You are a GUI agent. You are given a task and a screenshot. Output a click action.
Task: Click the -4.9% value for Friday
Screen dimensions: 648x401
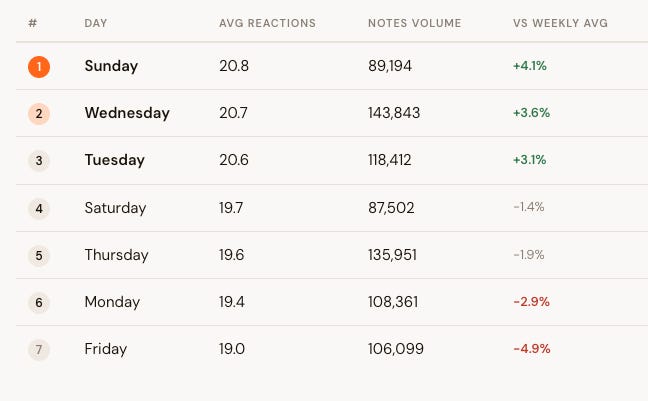(x=532, y=349)
